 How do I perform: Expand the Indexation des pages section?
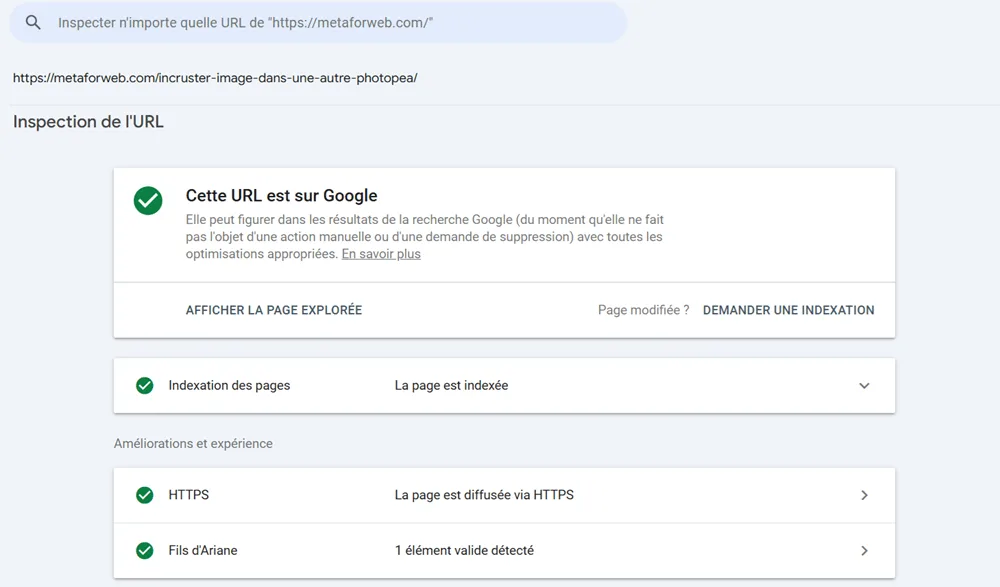(x=864, y=385)
